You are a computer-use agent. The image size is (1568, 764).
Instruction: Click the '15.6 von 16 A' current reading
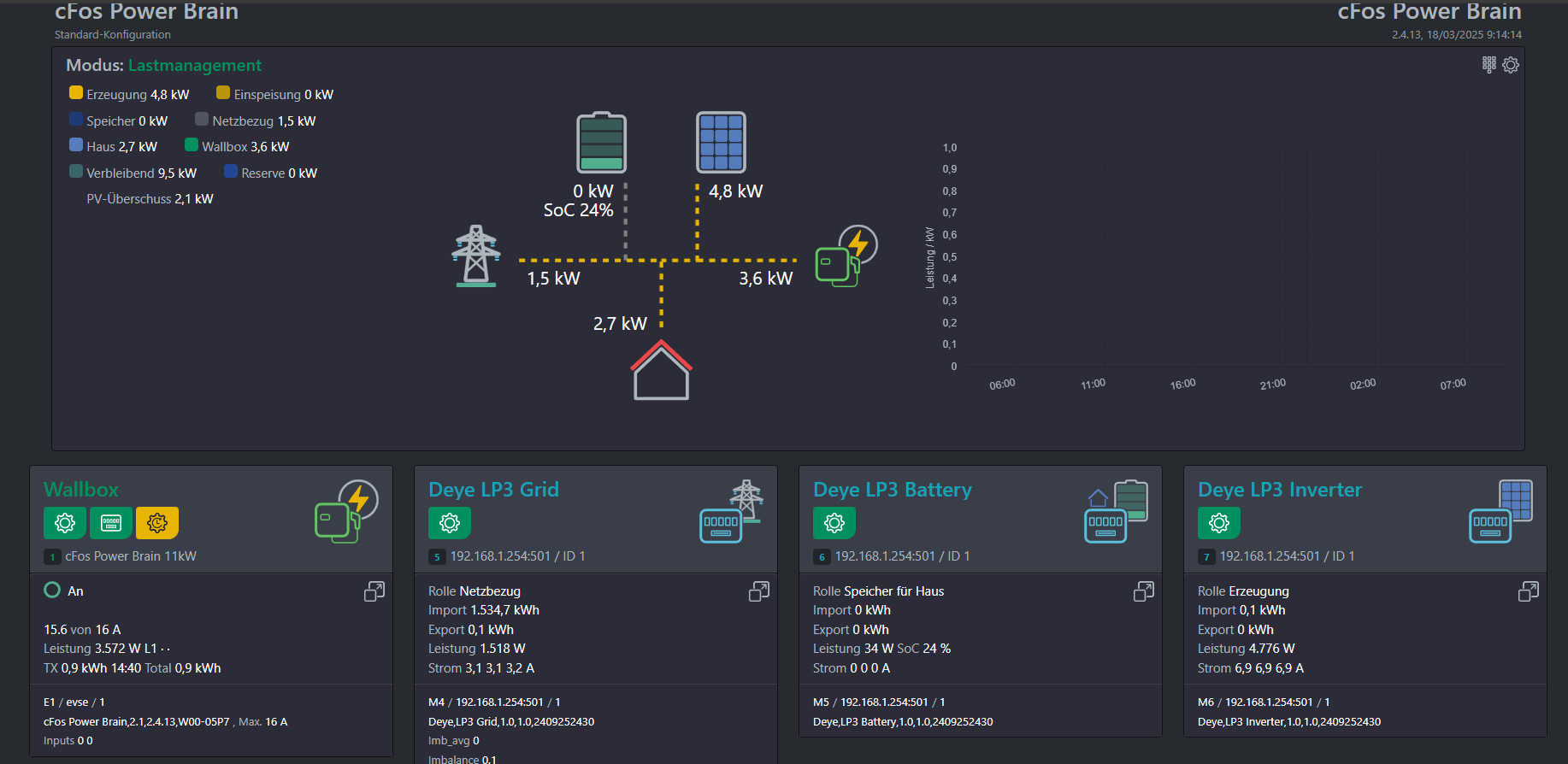82,630
